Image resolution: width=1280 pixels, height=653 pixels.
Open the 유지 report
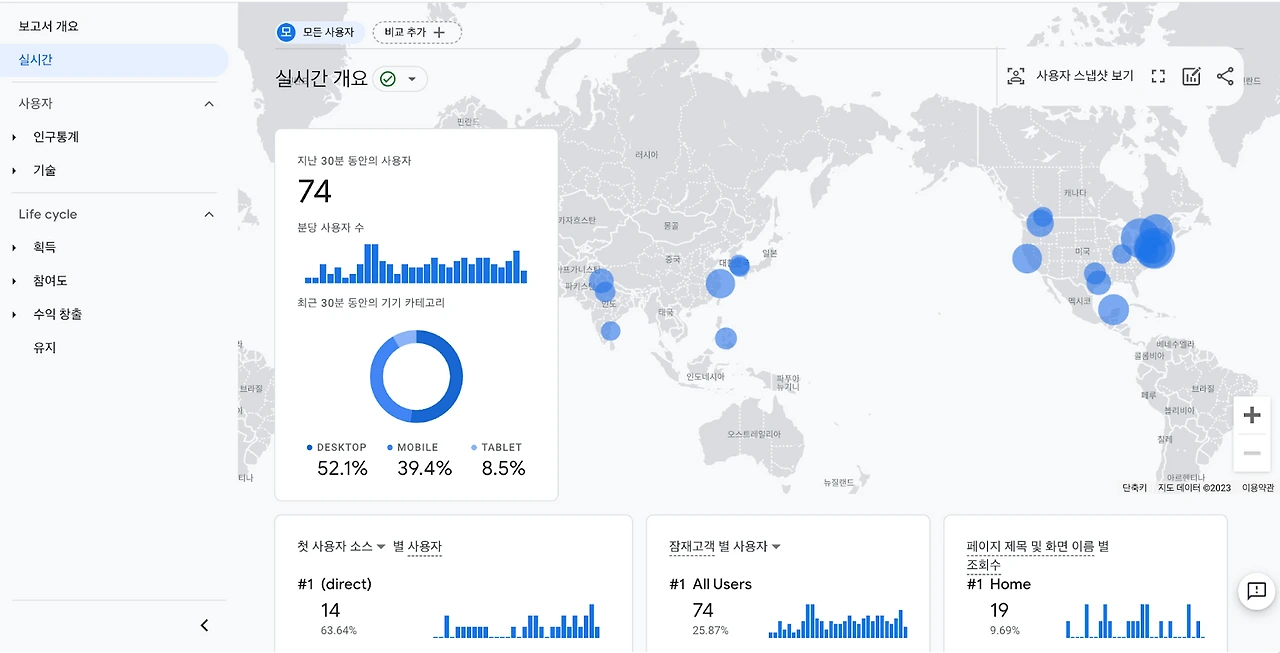45,348
